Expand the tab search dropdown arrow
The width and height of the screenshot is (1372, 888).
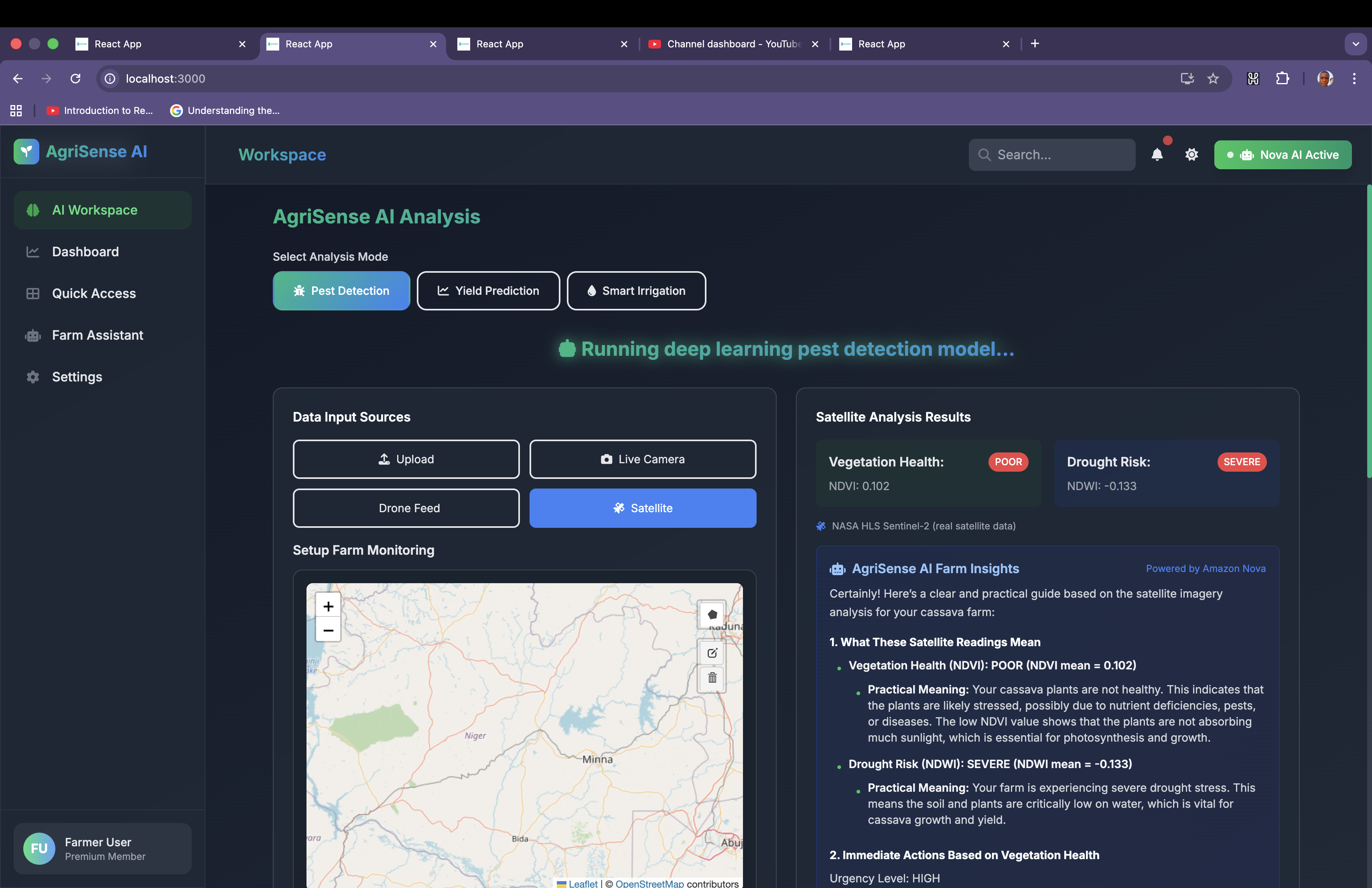click(x=1355, y=44)
